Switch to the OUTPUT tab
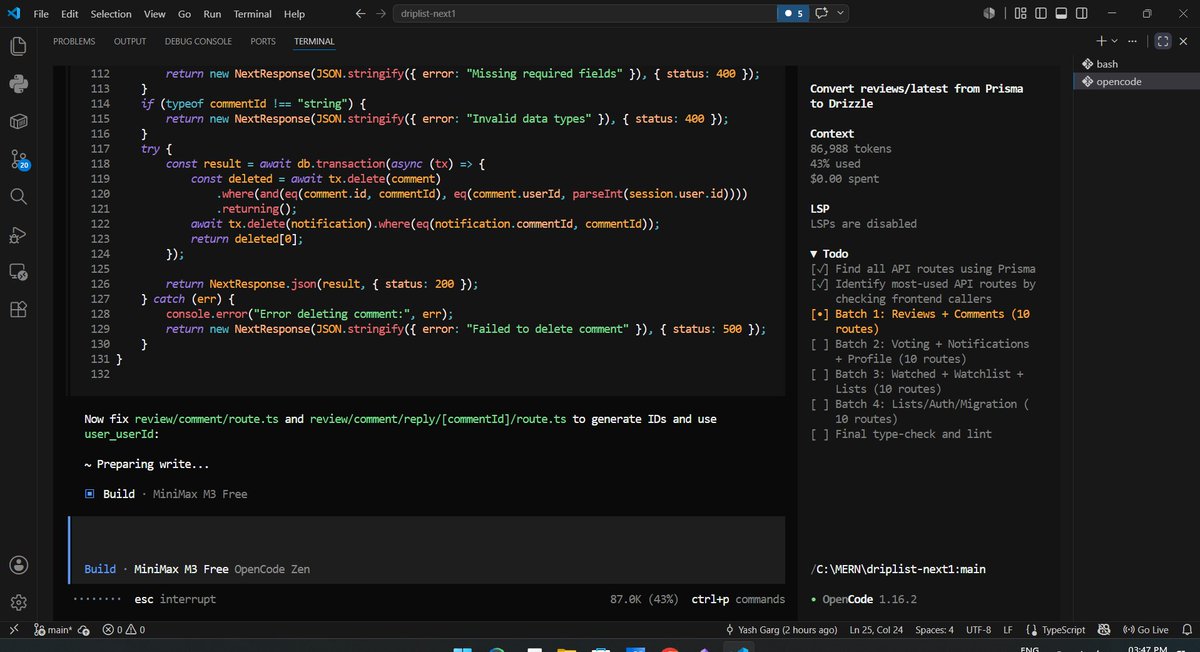This screenshot has width=1200, height=652. tap(130, 41)
